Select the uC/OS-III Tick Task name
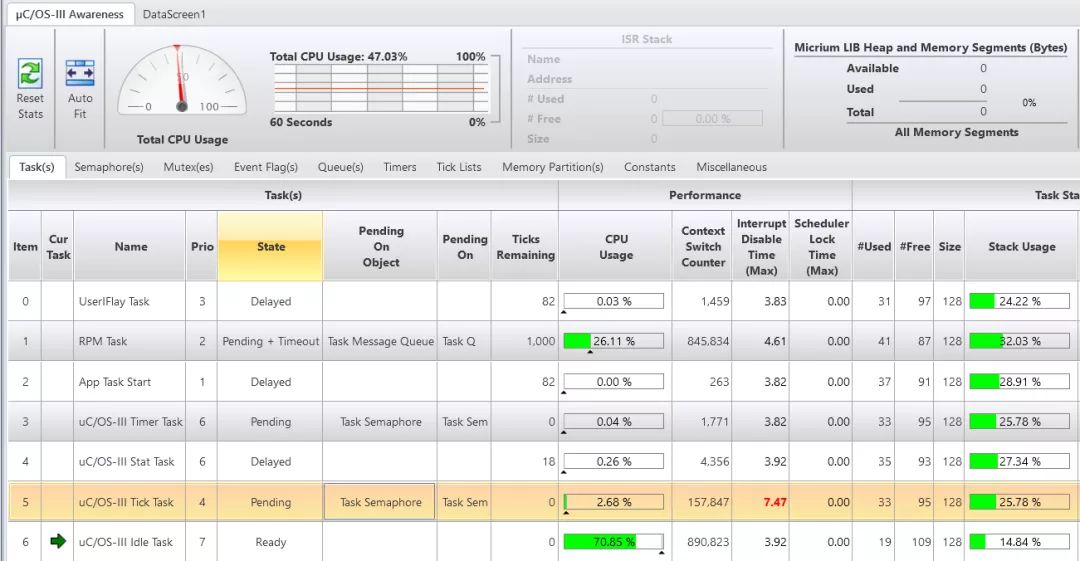 [126, 502]
